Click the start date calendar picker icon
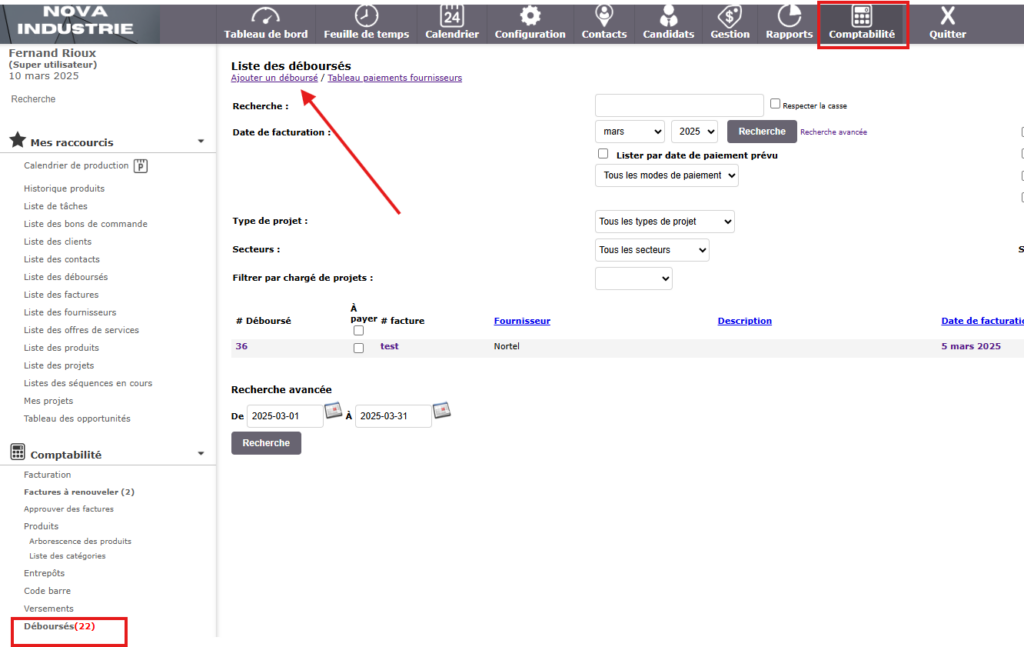This screenshot has height=647, width=1024. point(333,411)
